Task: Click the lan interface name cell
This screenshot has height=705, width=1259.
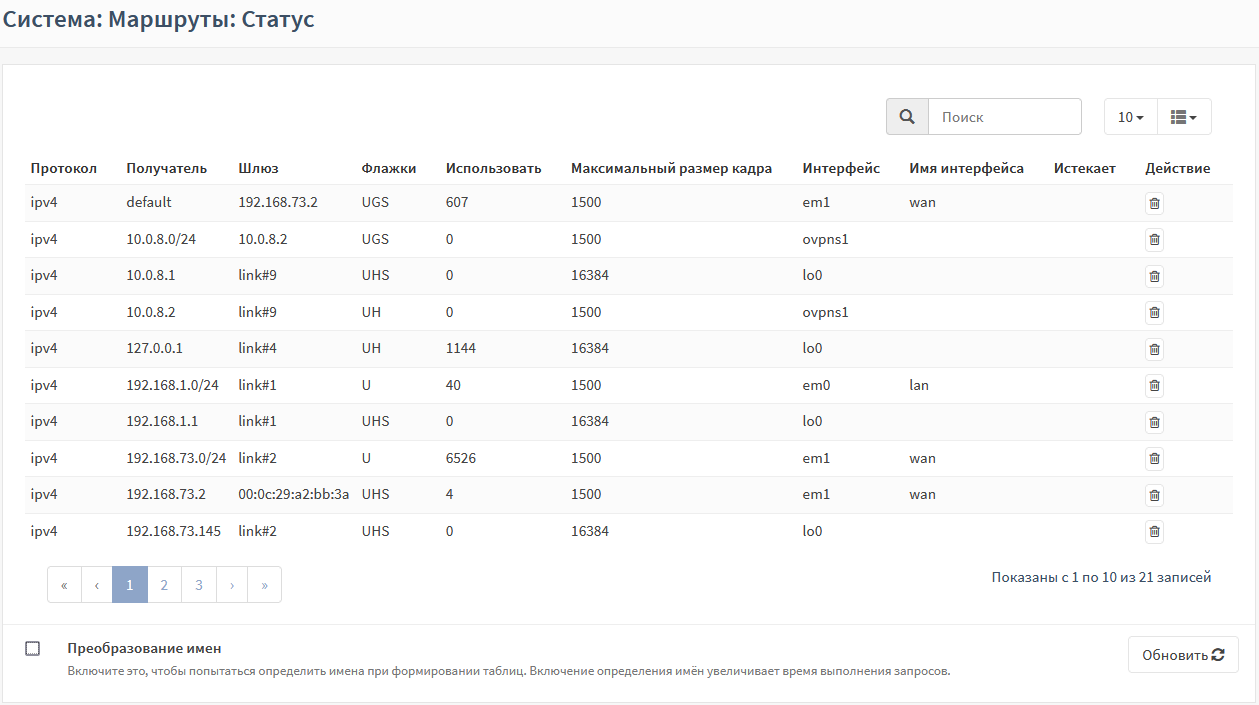Action: click(x=919, y=385)
